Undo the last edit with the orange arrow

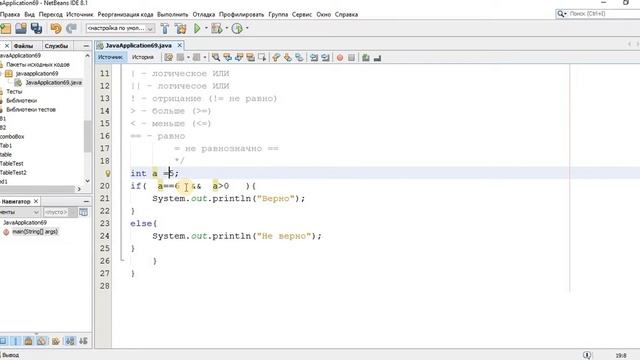56,29
